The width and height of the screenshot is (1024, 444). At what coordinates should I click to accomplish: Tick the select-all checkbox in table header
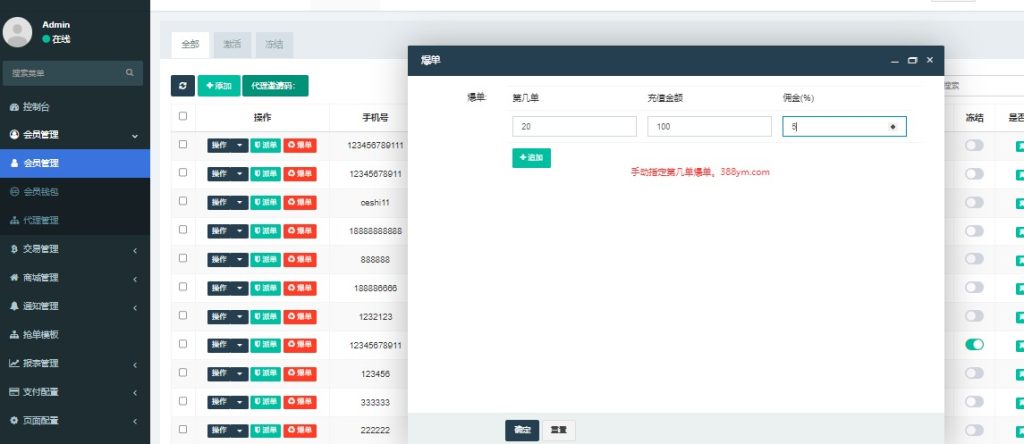[x=182, y=116]
